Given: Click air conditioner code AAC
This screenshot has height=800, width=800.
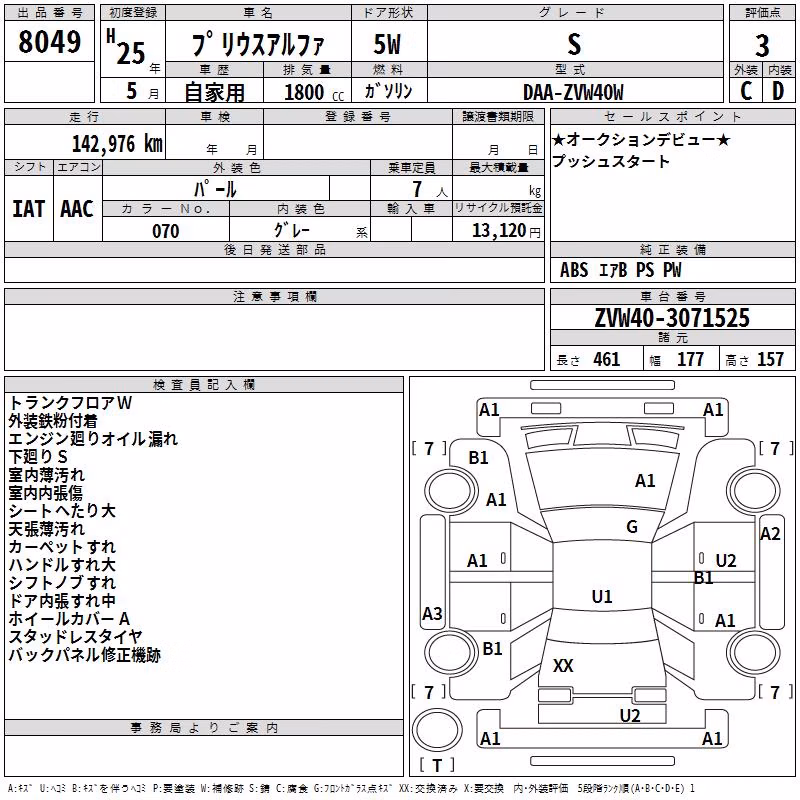Looking at the screenshot, I should tap(77, 209).
